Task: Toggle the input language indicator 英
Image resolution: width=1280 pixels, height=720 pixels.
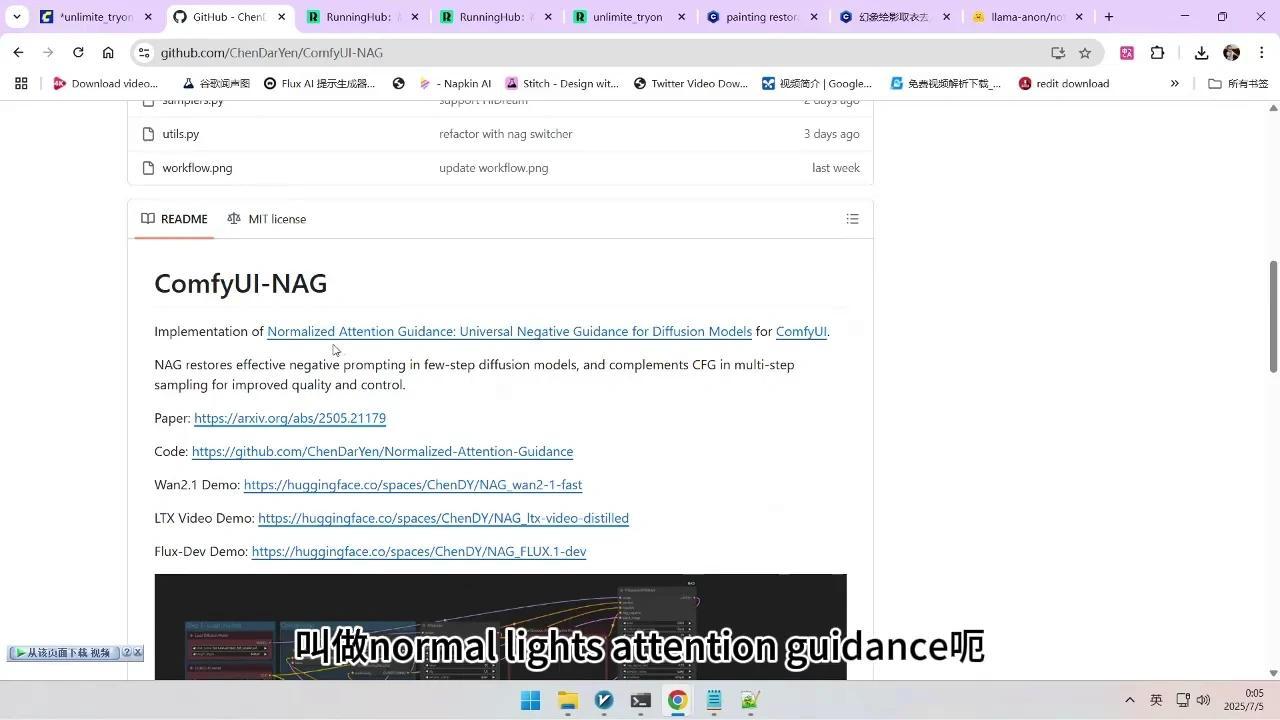Action: (x=1156, y=700)
